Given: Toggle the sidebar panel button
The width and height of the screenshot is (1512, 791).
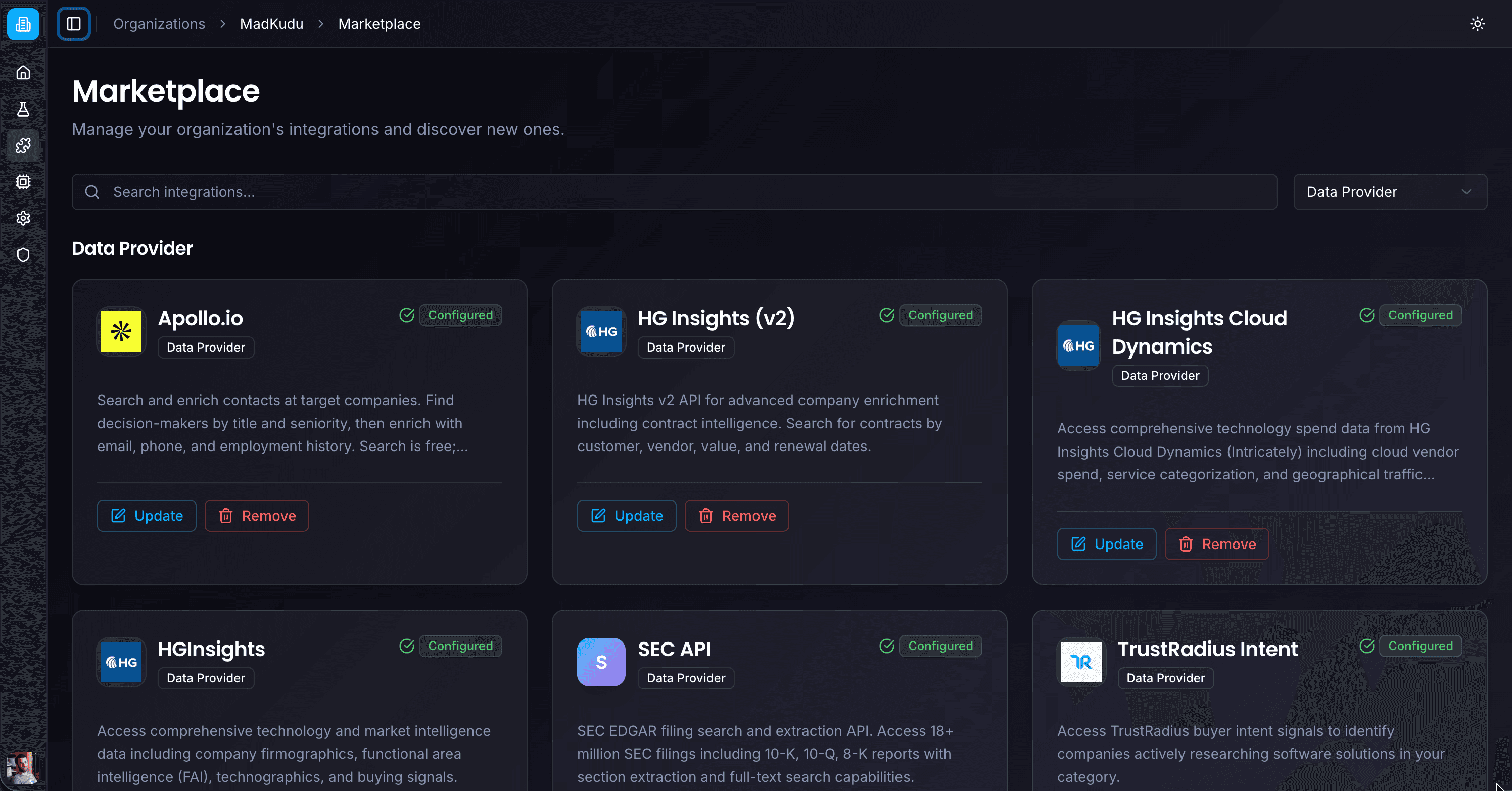Looking at the screenshot, I should pyautogui.click(x=73, y=24).
